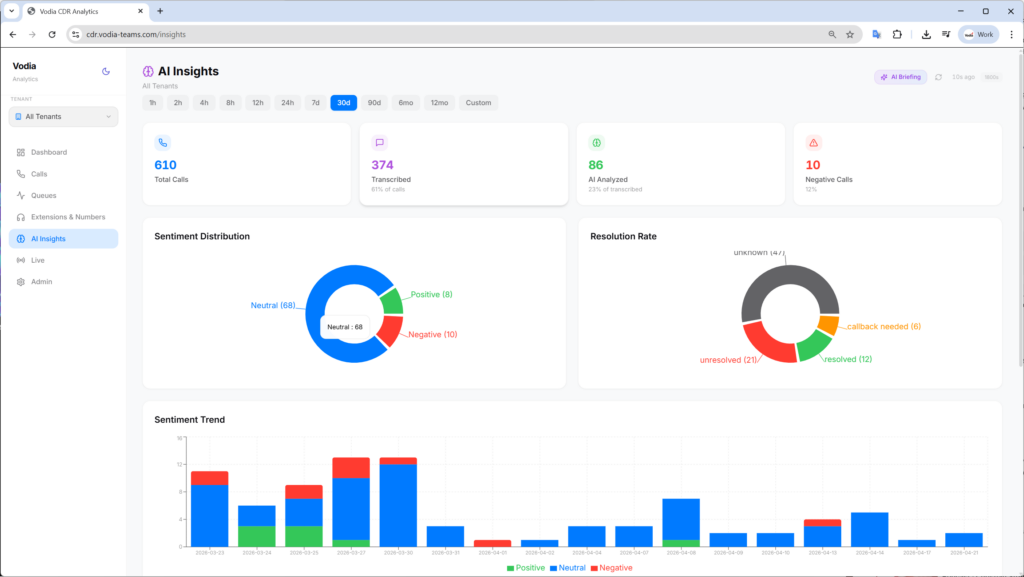This screenshot has width=1024, height=577.
Task: Select the 8h time range
Action: coord(230,102)
